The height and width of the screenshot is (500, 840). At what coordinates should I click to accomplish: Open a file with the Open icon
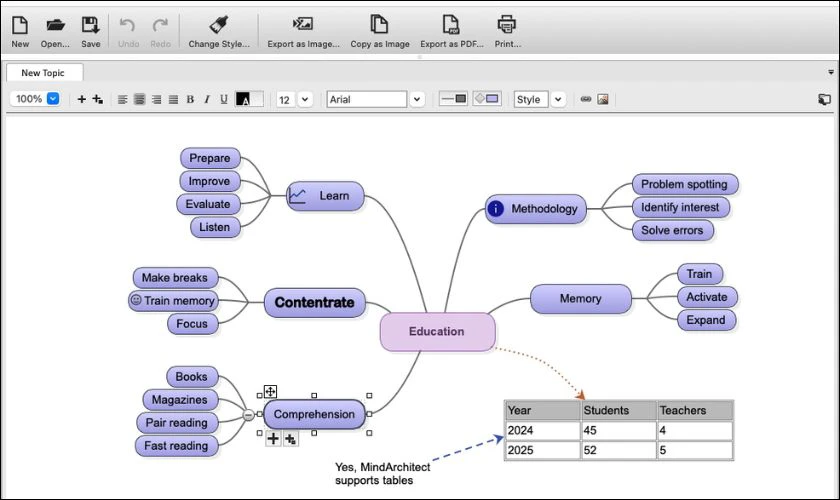point(55,25)
